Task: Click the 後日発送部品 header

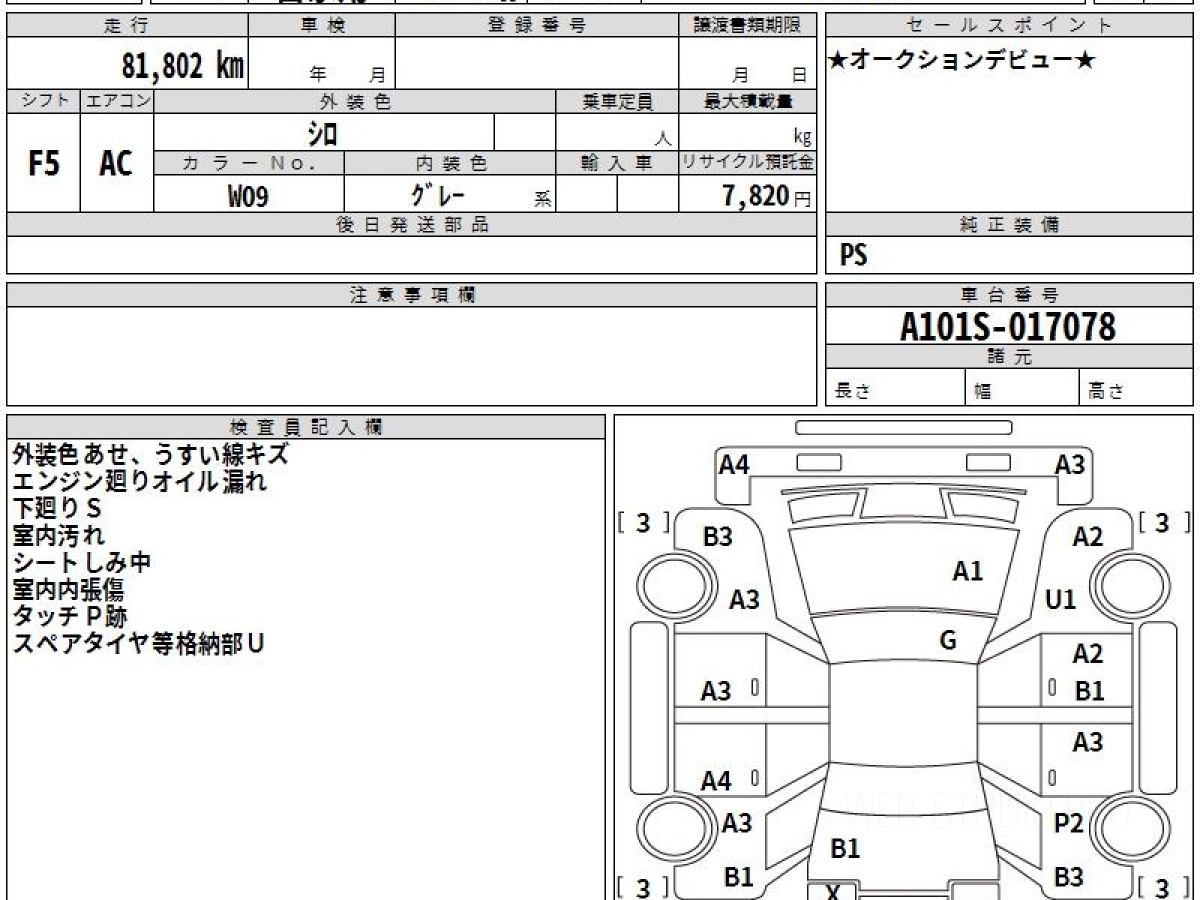Action: pos(412,225)
